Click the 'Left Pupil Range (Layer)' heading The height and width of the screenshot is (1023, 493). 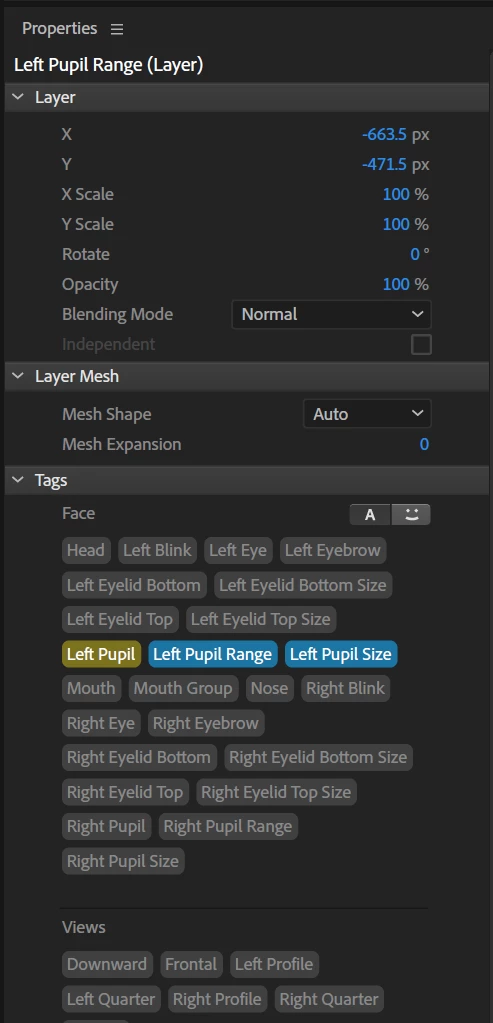click(x=109, y=65)
